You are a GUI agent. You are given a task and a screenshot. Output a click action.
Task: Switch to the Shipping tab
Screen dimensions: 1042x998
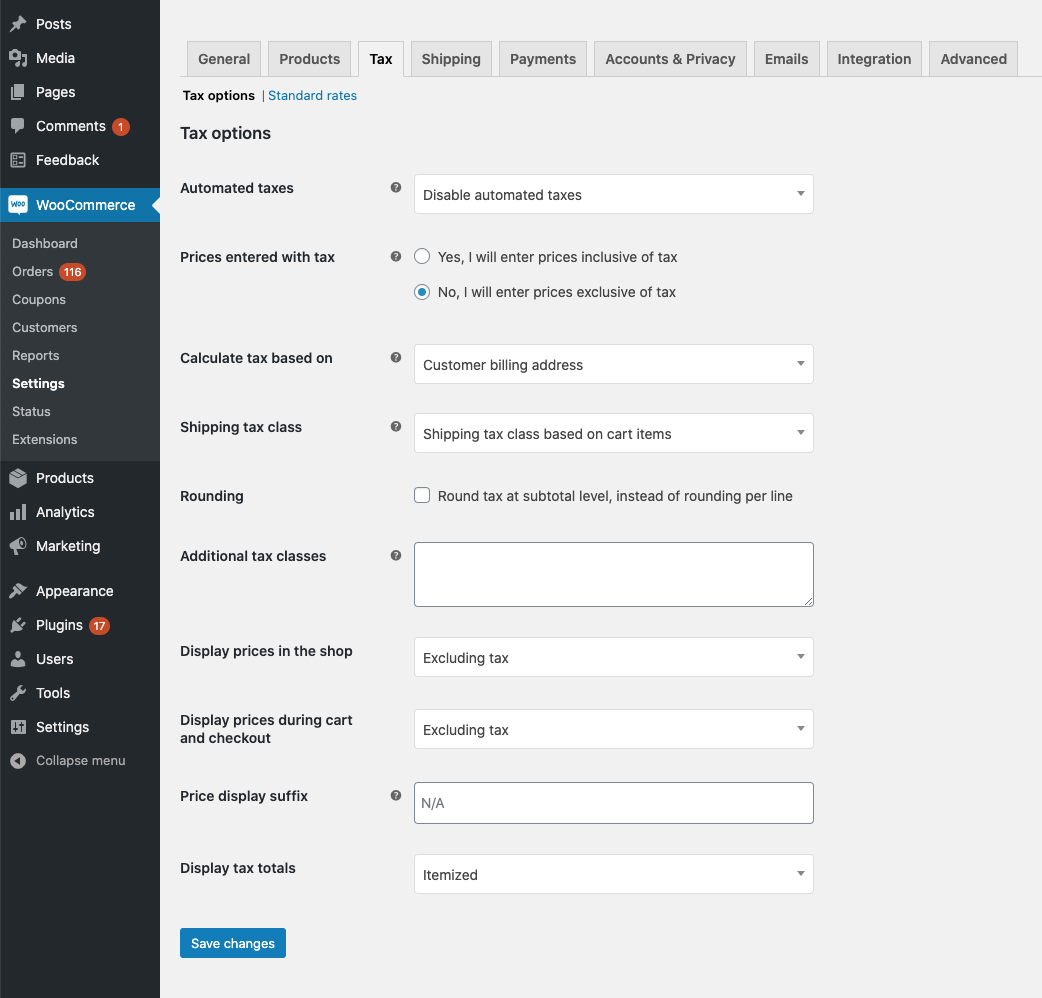(450, 58)
